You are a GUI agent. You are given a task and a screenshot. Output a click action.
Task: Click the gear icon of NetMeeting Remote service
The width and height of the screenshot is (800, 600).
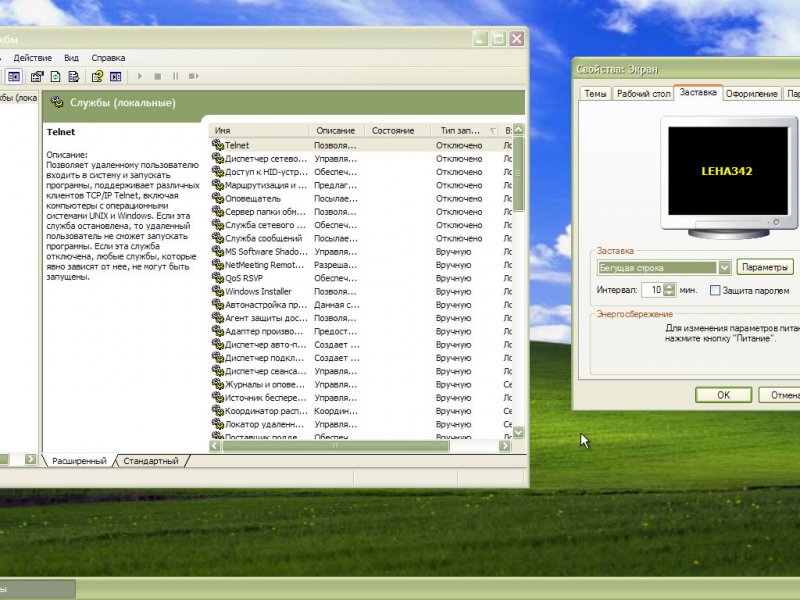pos(218,264)
